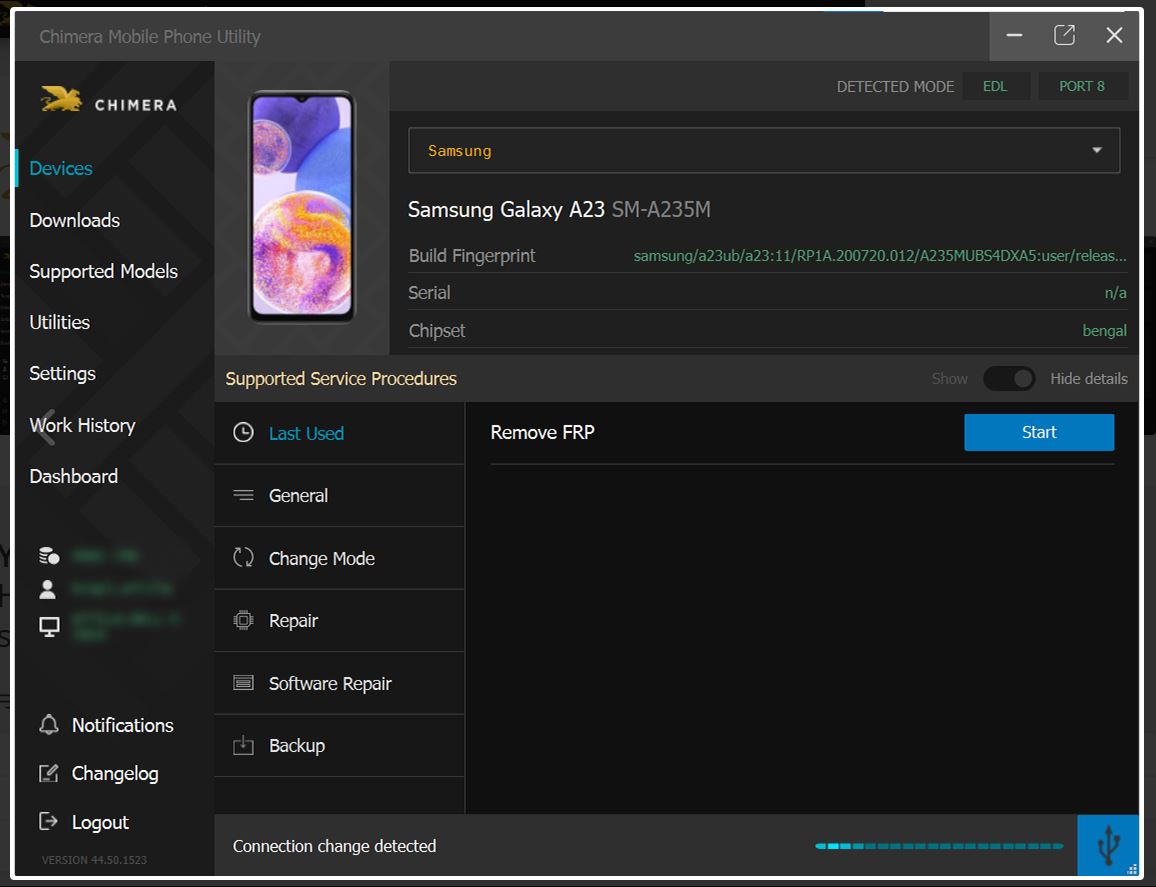Select the Software Repair tab
This screenshot has width=1156, height=887.
pyautogui.click(x=339, y=683)
